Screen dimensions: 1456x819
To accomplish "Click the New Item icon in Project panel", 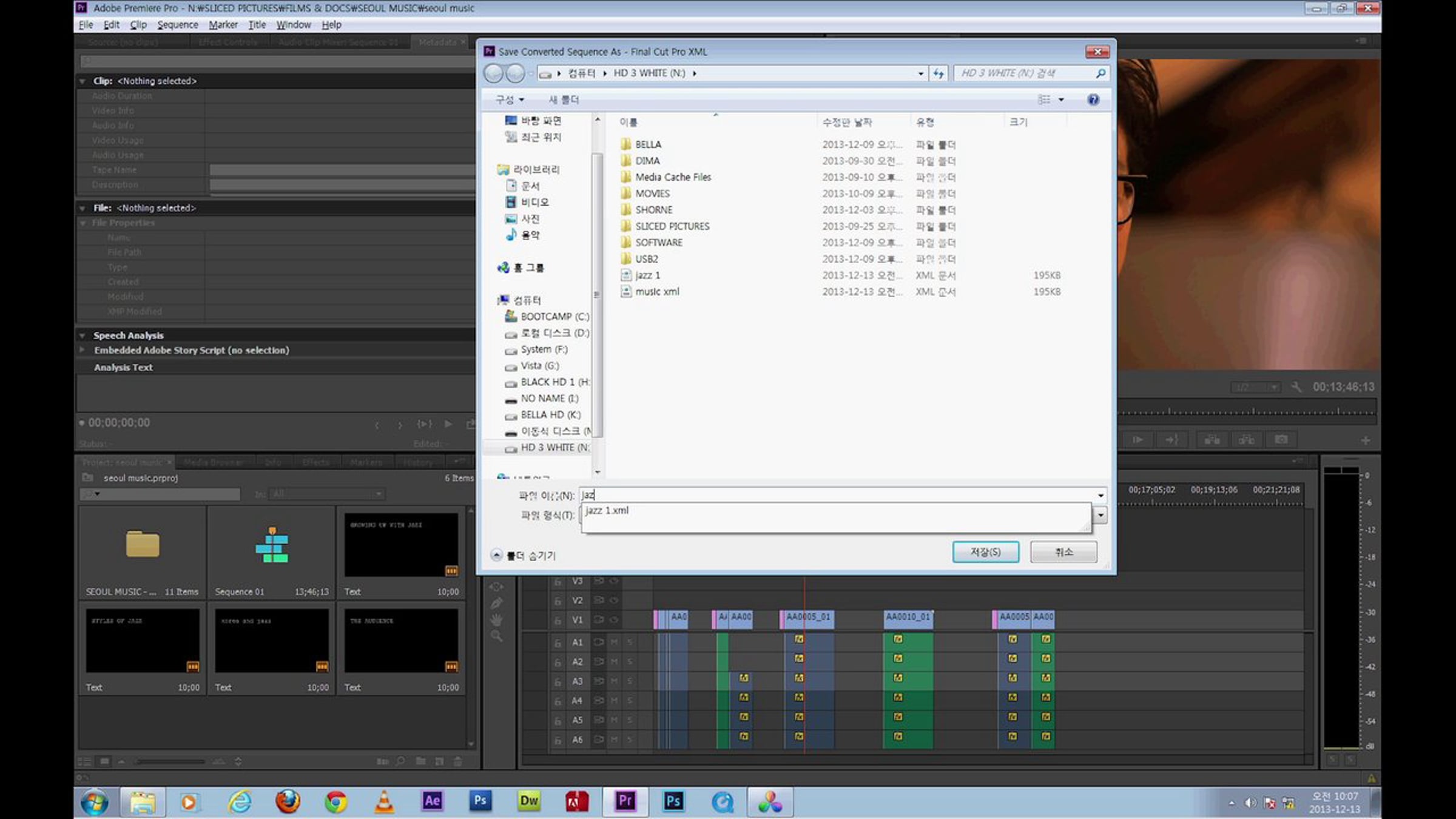I will pos(439,761).
